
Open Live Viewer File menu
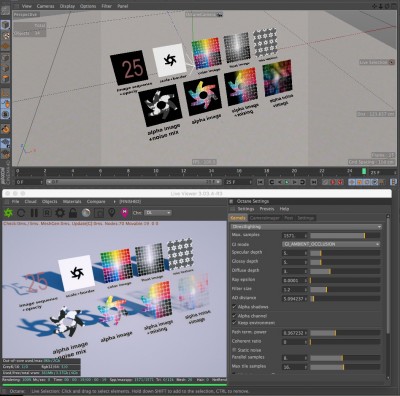pos(15,202)
